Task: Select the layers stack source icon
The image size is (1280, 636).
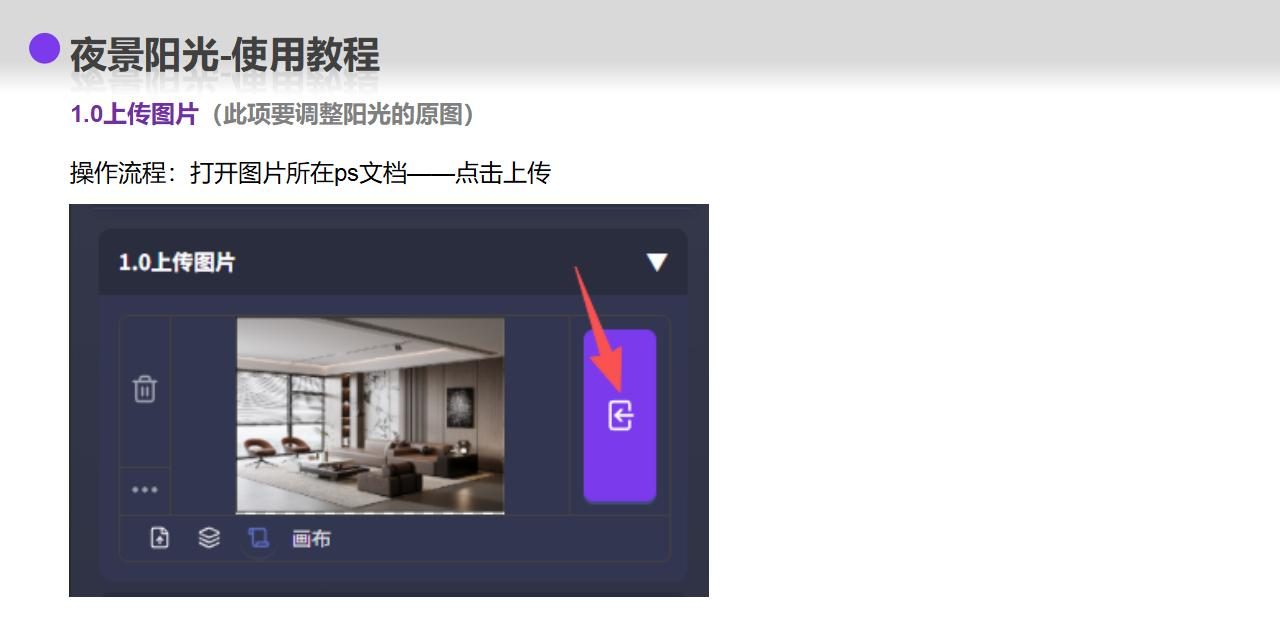Action: [x=209, y=538]
